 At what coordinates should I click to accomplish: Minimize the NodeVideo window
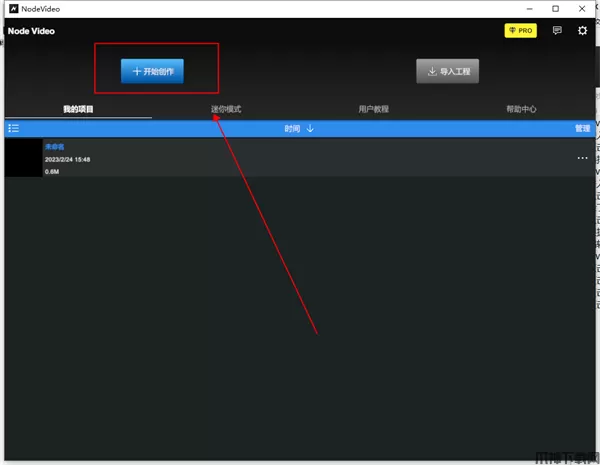click(x=530, y=9)
